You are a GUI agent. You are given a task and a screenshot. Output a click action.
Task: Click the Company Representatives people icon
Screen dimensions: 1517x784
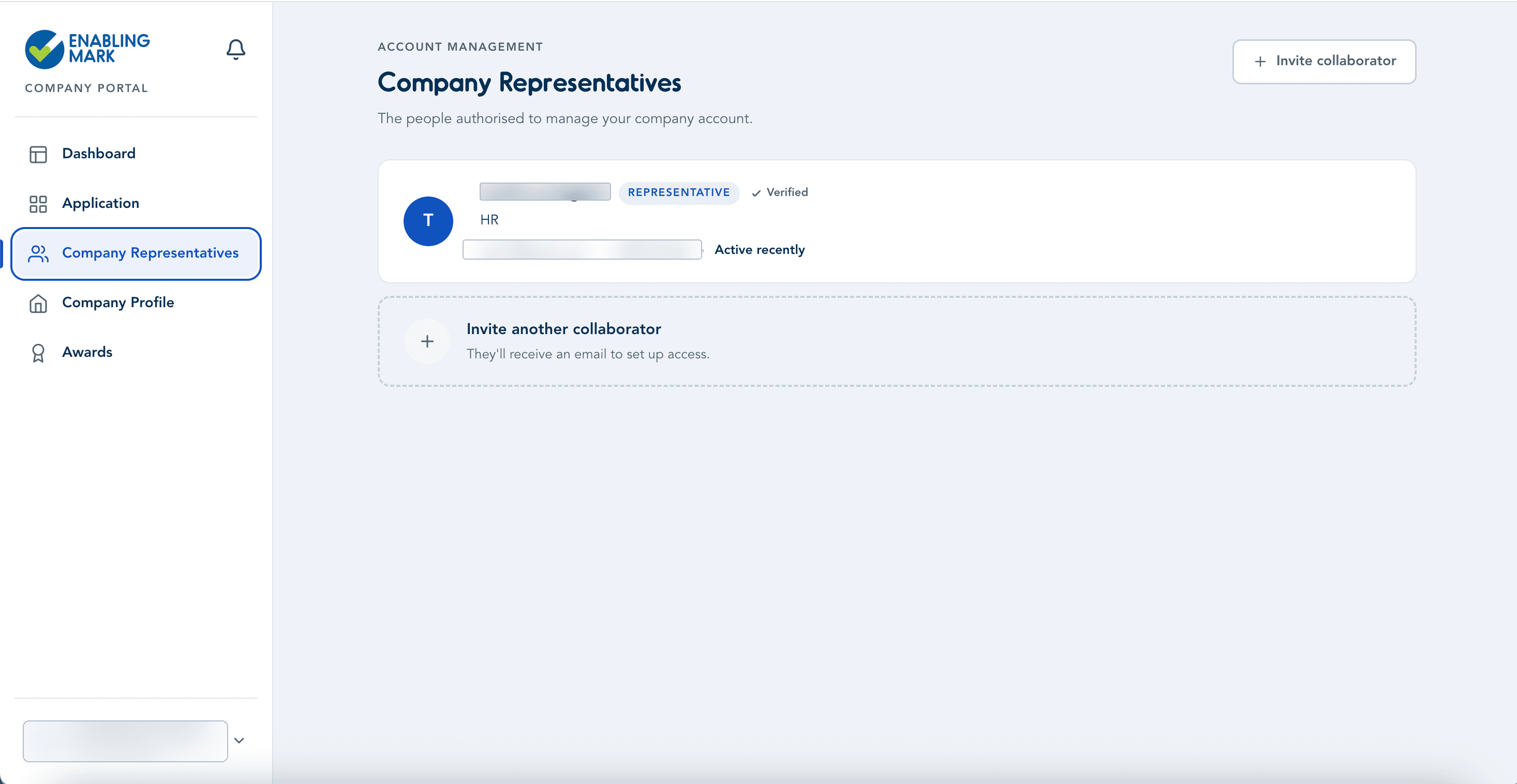click(x=38, y=253)
